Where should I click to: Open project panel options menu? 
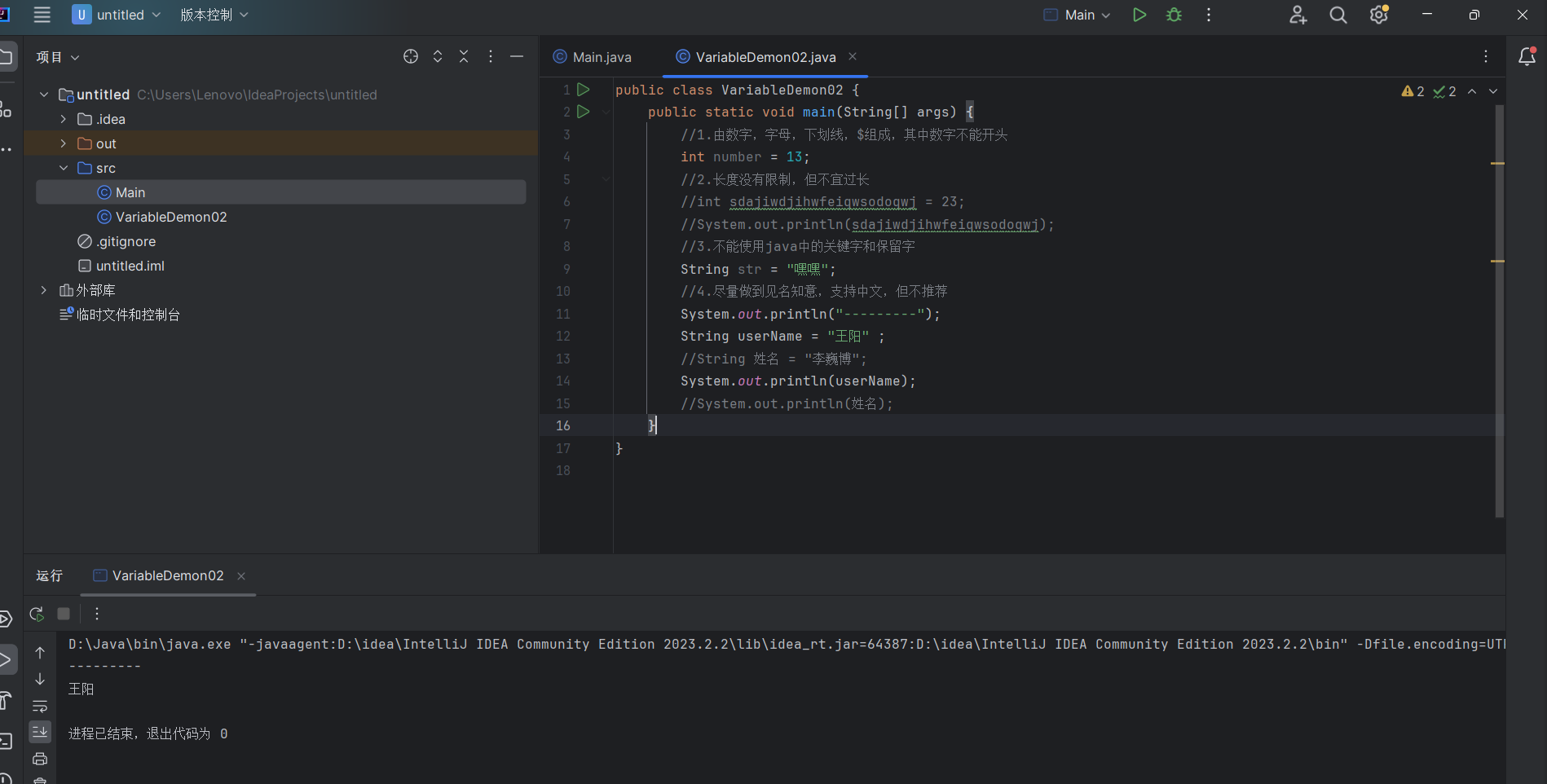click(x=490, y=56)
